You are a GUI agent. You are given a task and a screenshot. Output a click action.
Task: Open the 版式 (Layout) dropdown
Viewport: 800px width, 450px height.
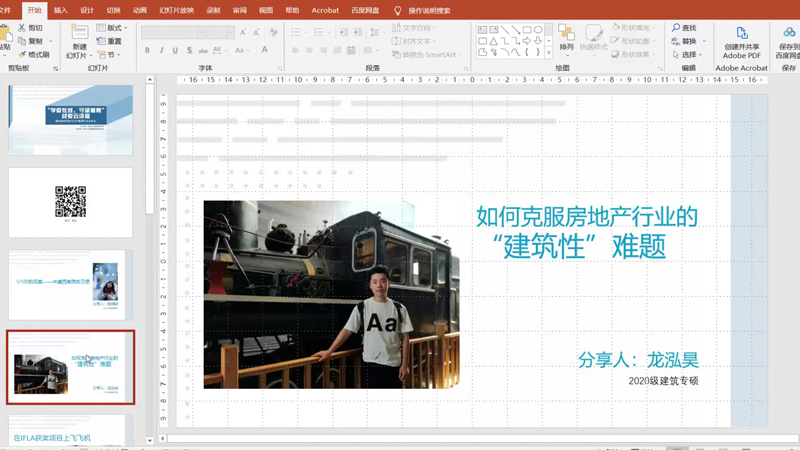point(112,28)
